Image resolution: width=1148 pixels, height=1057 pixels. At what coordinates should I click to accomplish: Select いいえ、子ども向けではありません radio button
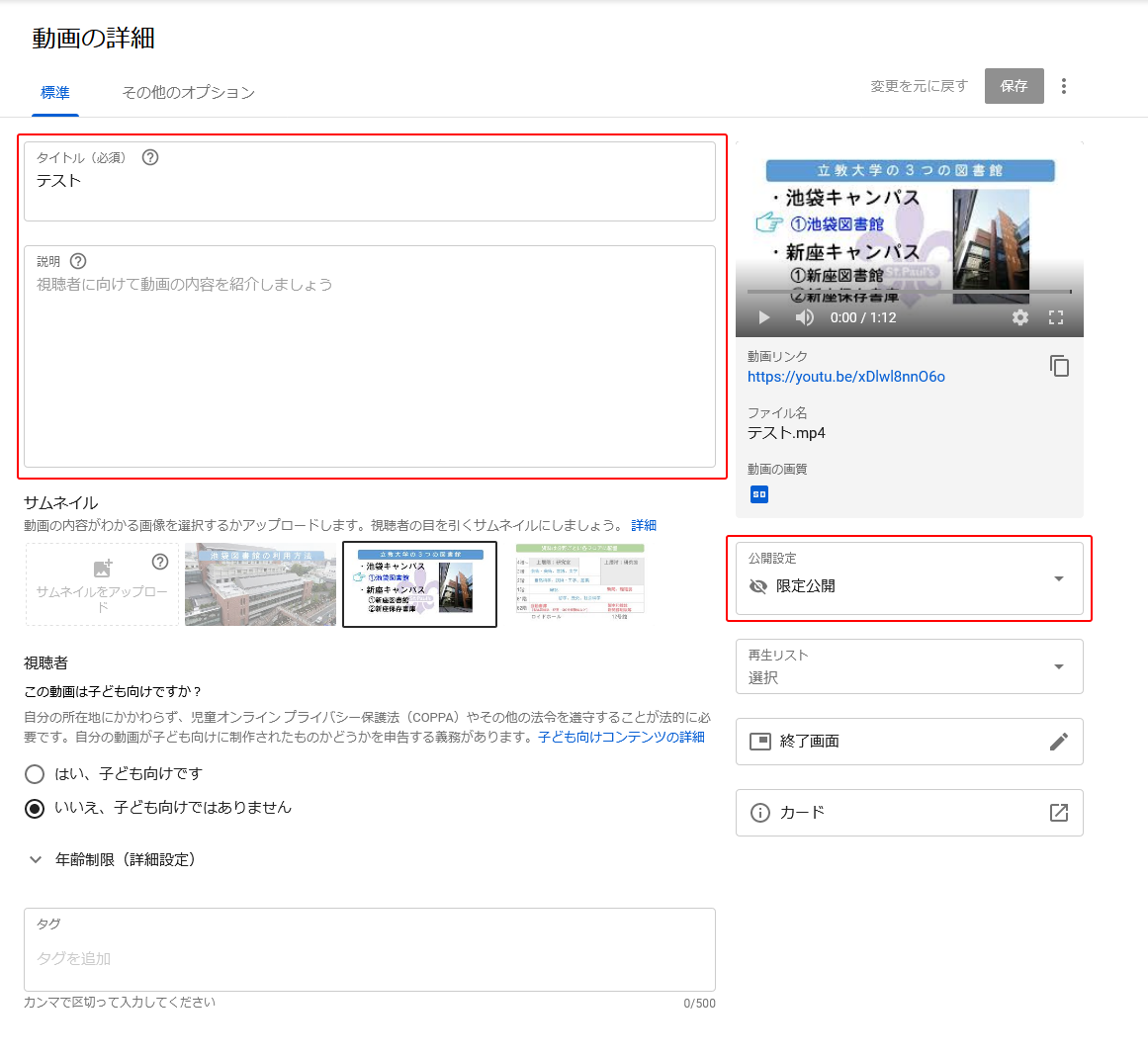pyautogui.click(x=35, y=808)
